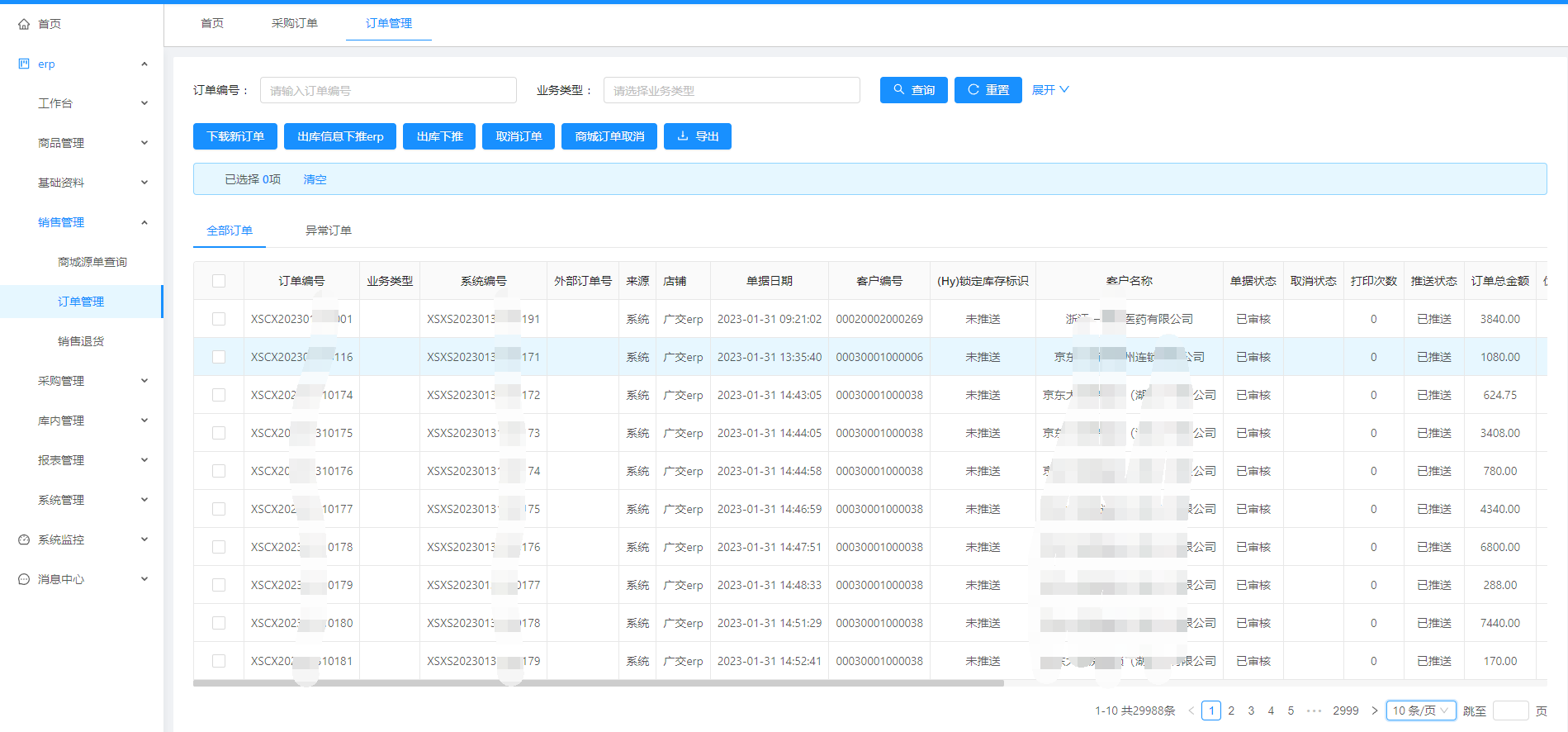The image size is (1568, 732).
Task: Check row with date 2023-01-31 14:44:58
Action: [219, 471]
